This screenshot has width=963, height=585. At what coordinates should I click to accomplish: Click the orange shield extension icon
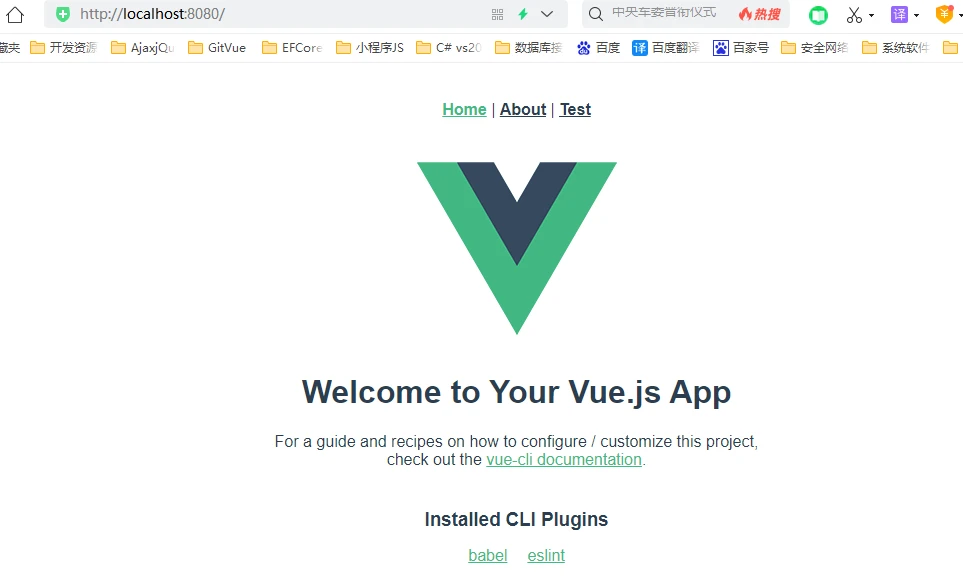coord(943,14)
